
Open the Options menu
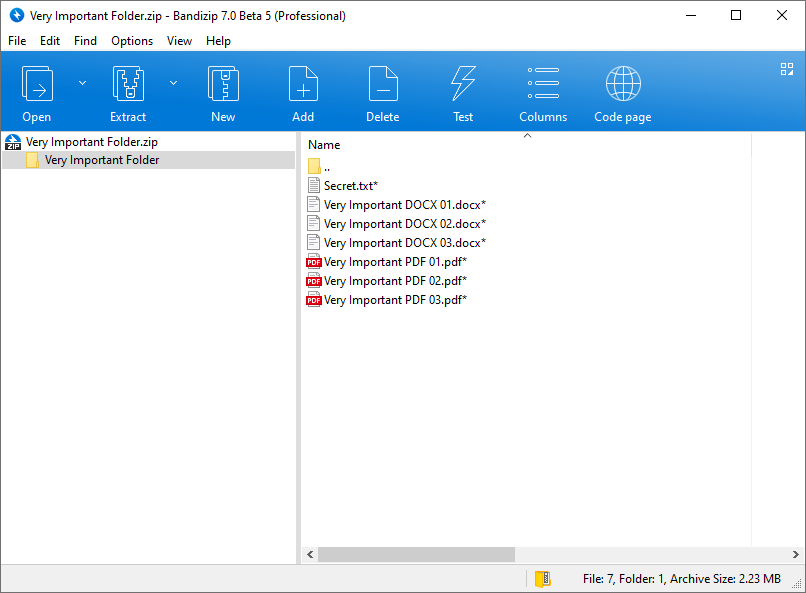point(132,41)
